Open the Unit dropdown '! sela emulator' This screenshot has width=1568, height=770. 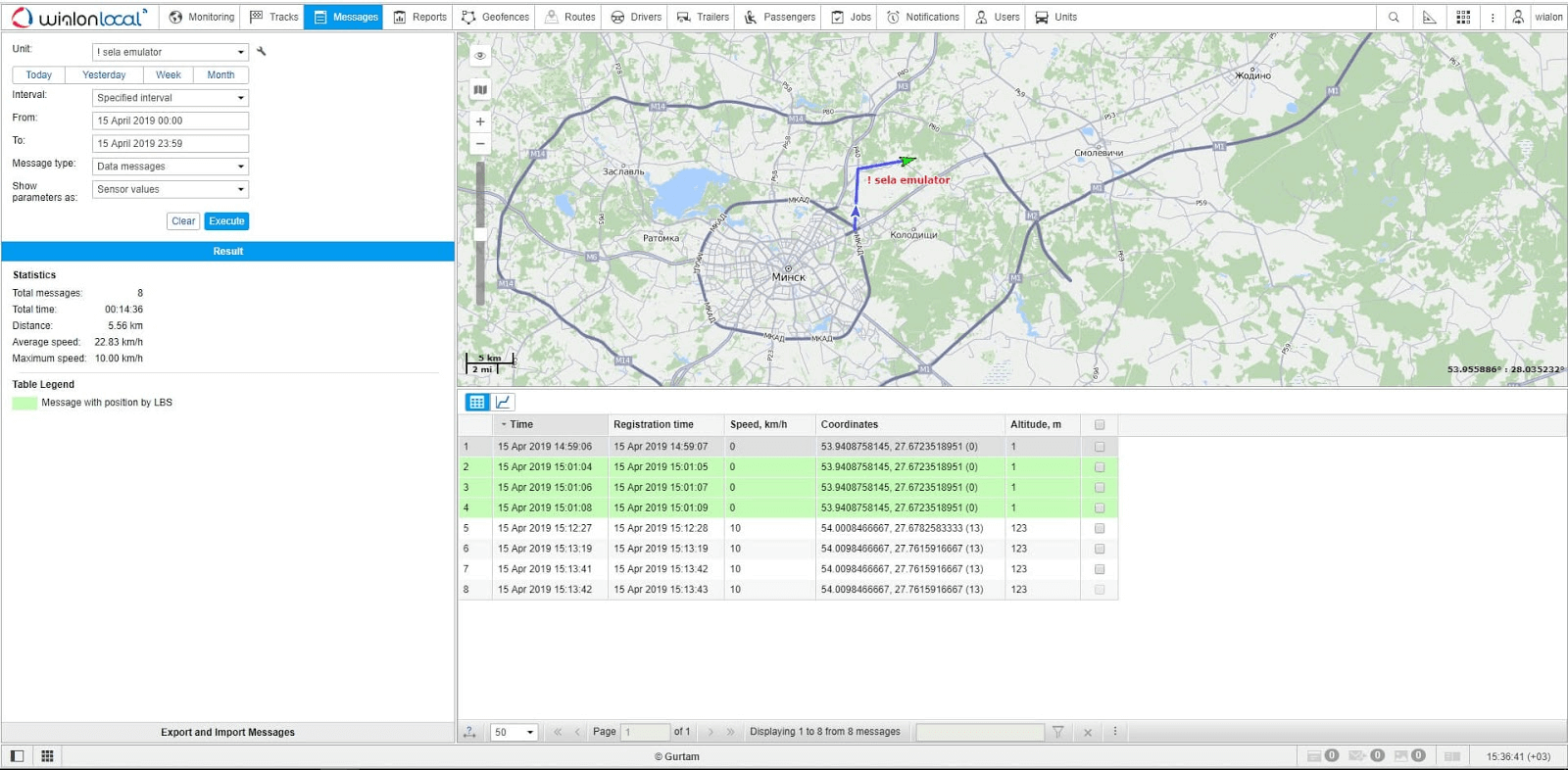[x=171, y=52]
